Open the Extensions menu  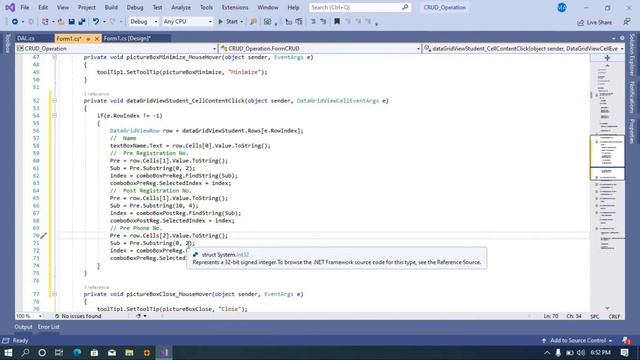235,7
